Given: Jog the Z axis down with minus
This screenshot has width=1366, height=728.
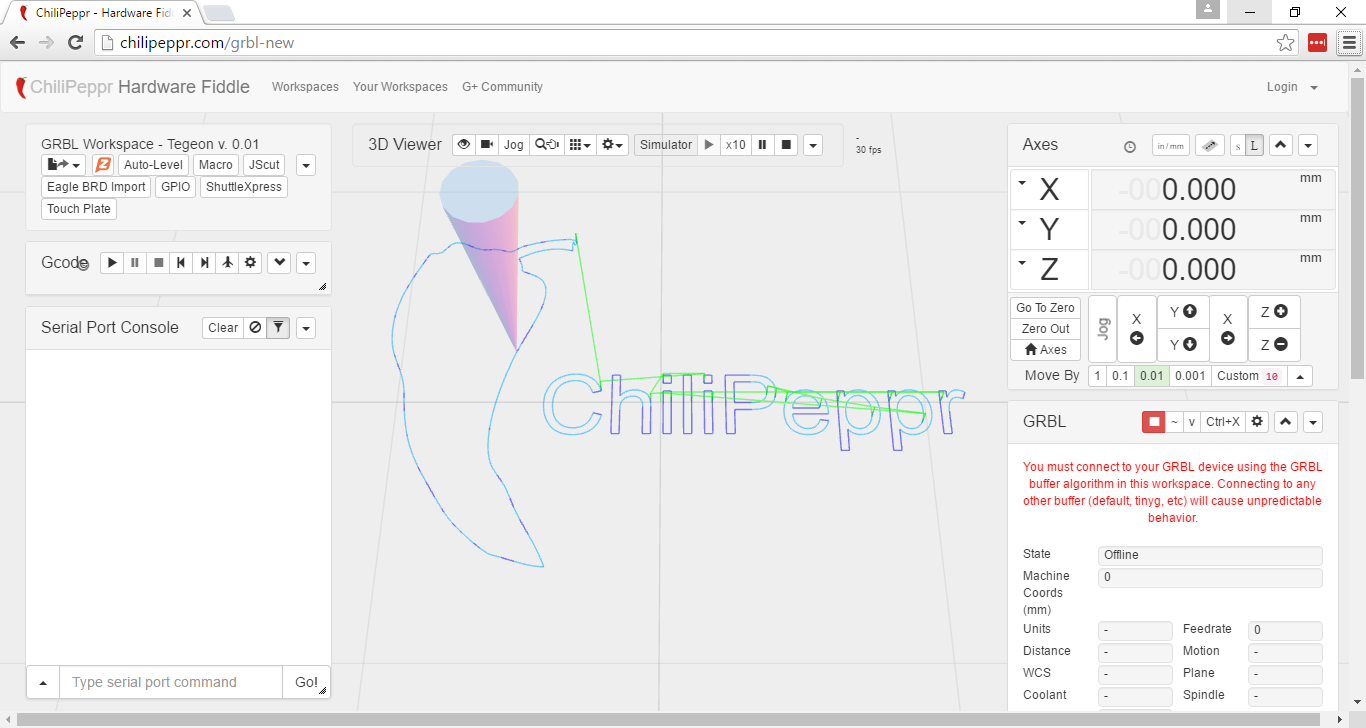Looking at the screenshot, I should click(x=1273, y=345).
